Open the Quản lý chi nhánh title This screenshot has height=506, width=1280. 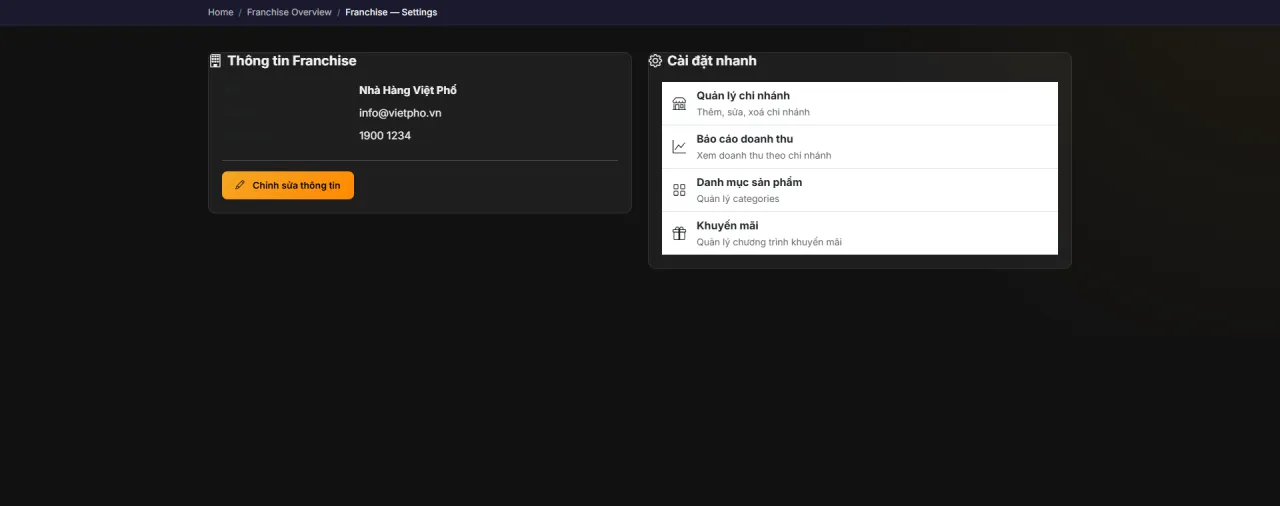coord(743,96)
